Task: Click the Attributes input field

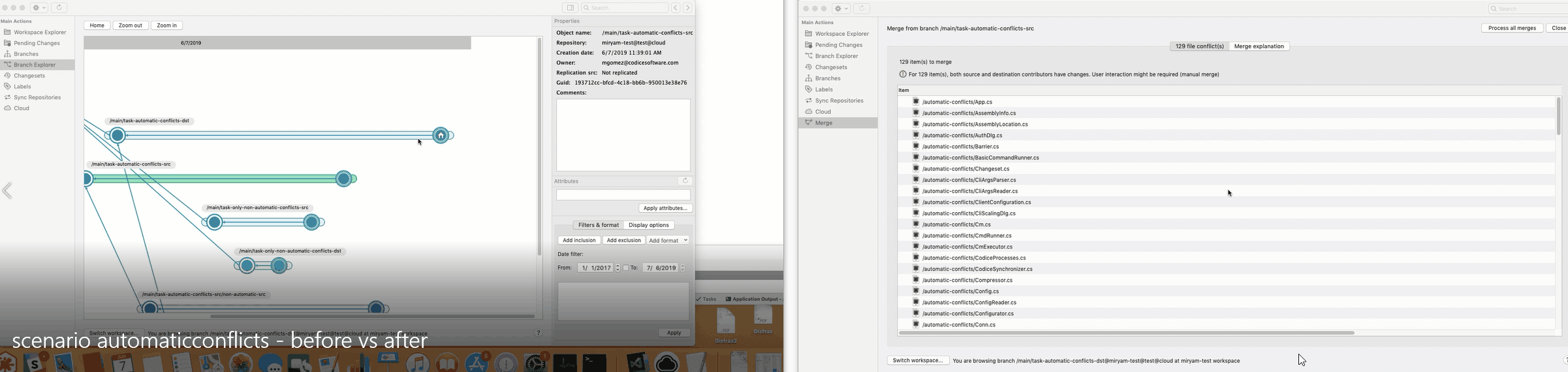Action: click(x=623, y=195)
